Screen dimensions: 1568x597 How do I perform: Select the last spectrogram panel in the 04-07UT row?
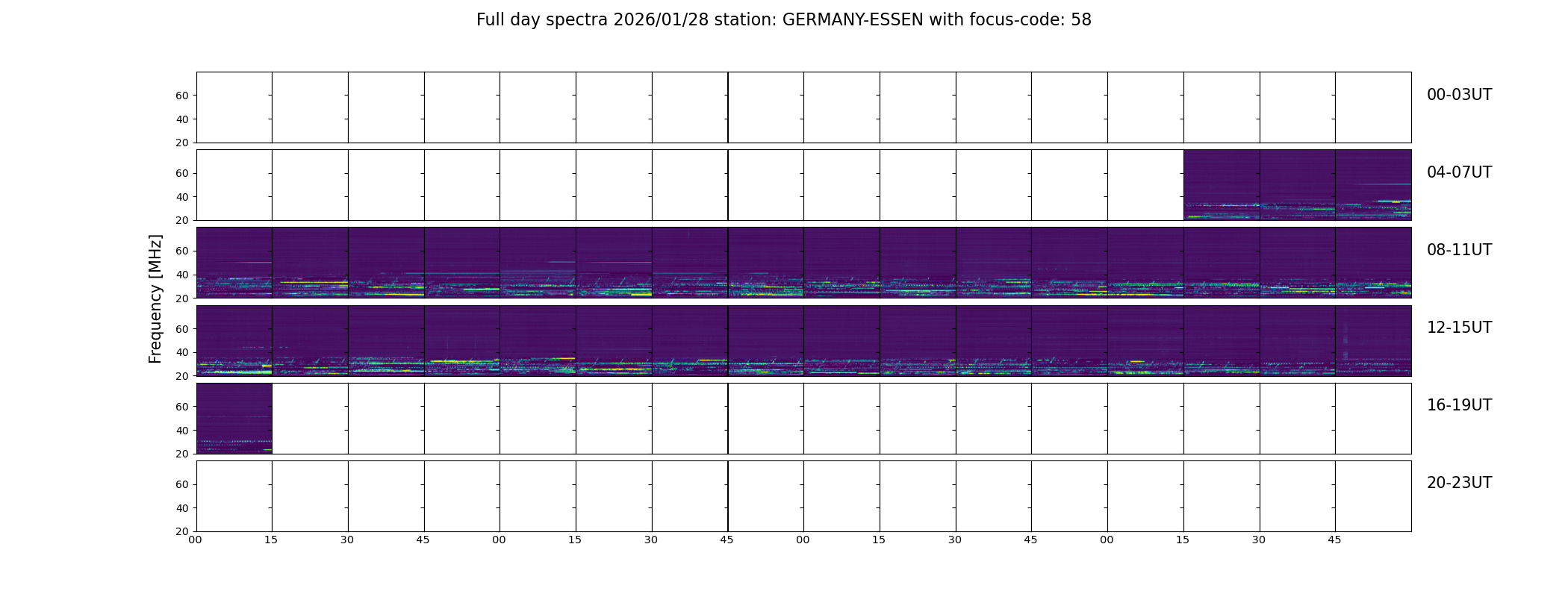(1373, 185)
